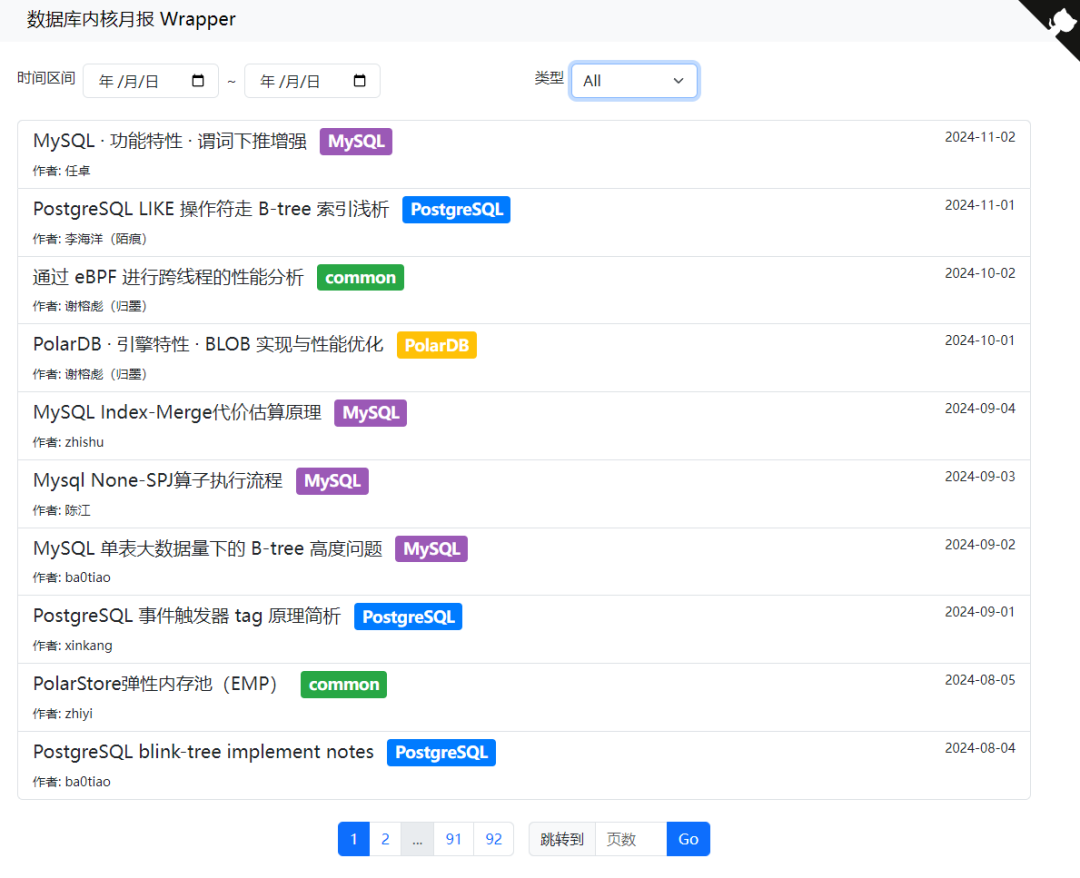This screenshot has width=1080, height=878.
Task: Open article PostgreSQL blink-tree implement notes
Action: pos(203,752)
